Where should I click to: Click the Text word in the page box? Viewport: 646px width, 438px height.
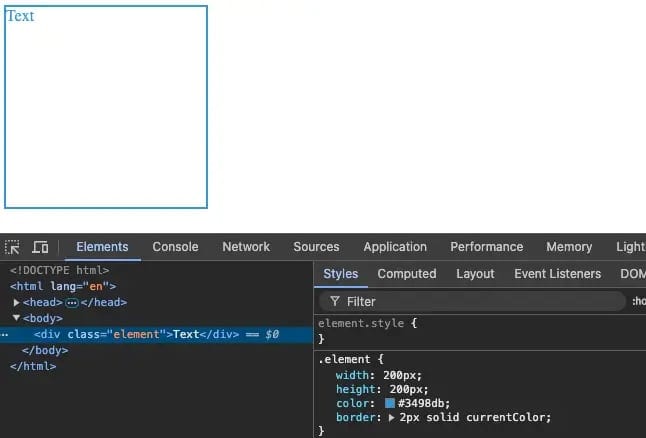tap(20, 16)
